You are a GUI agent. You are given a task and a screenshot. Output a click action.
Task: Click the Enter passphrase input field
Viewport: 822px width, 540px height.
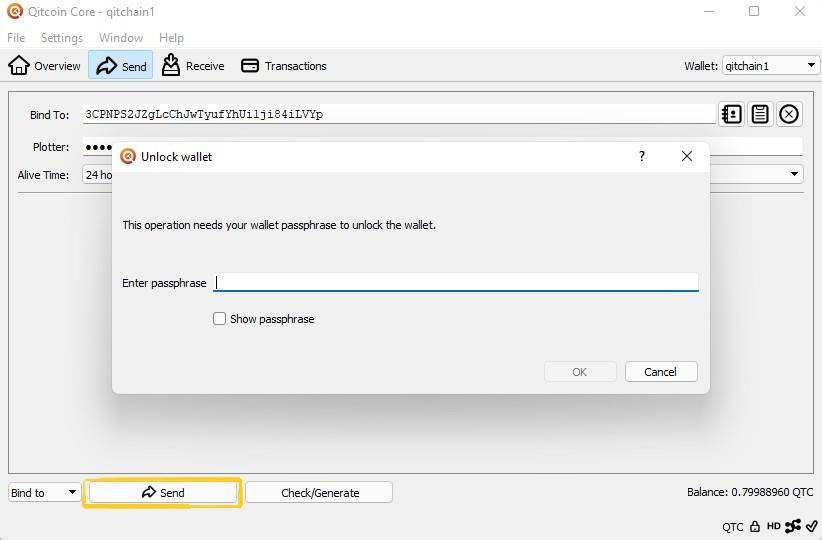click(x=456, y=283)
